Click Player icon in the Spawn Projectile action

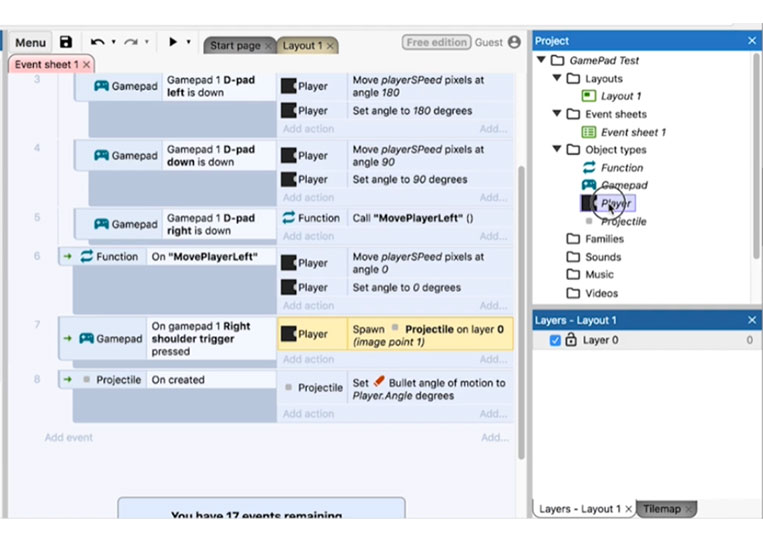(x=289, y=334)
